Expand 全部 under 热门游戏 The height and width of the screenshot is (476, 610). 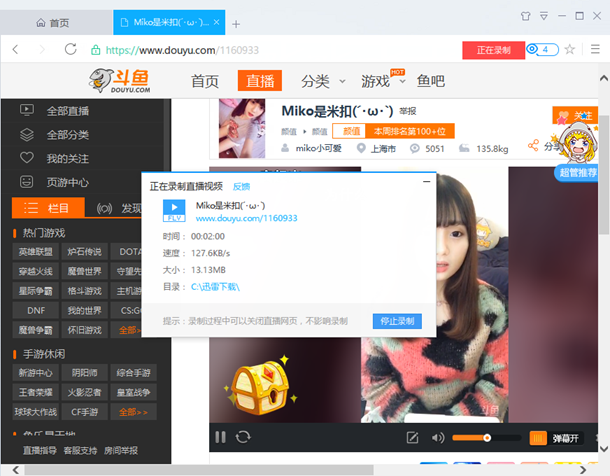click(128, 330)
